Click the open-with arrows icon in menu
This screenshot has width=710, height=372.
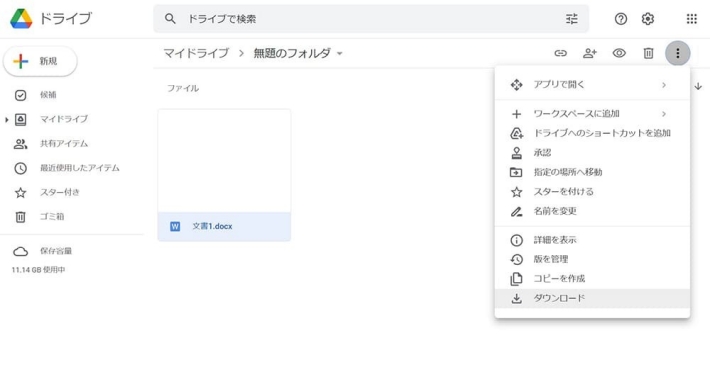click(517, 85)
